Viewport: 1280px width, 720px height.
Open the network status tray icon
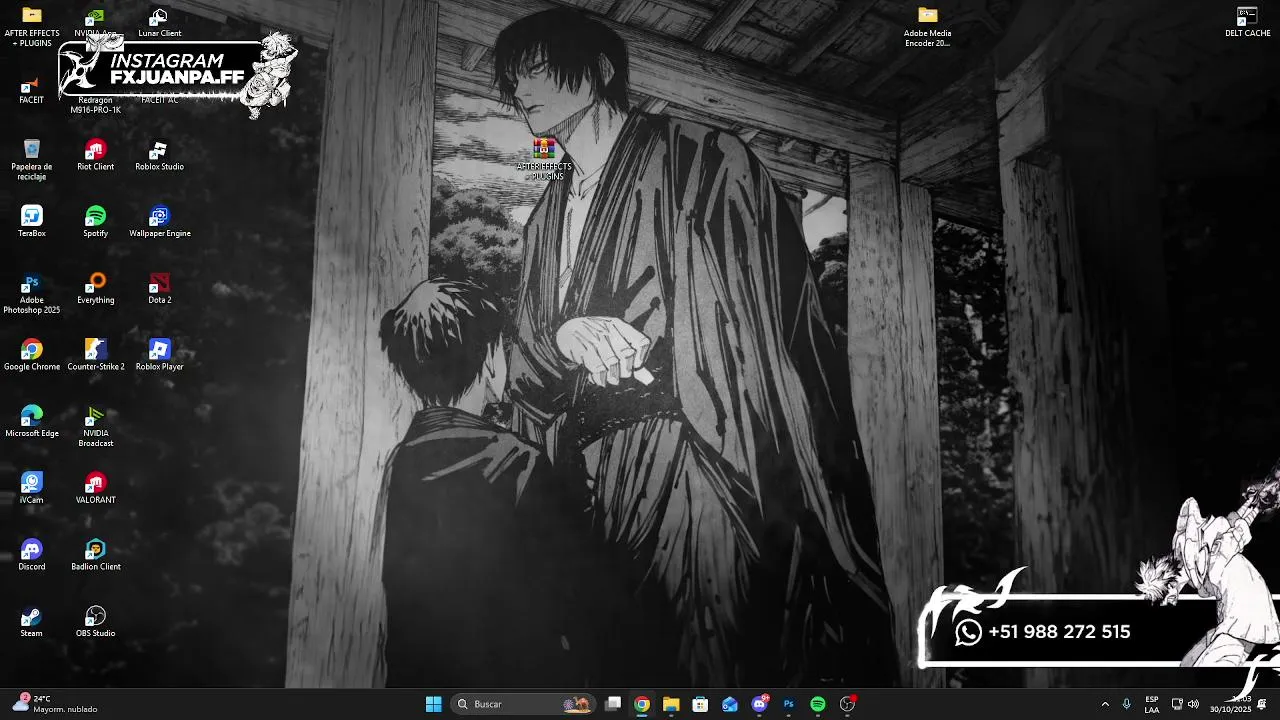point(1177,704)
